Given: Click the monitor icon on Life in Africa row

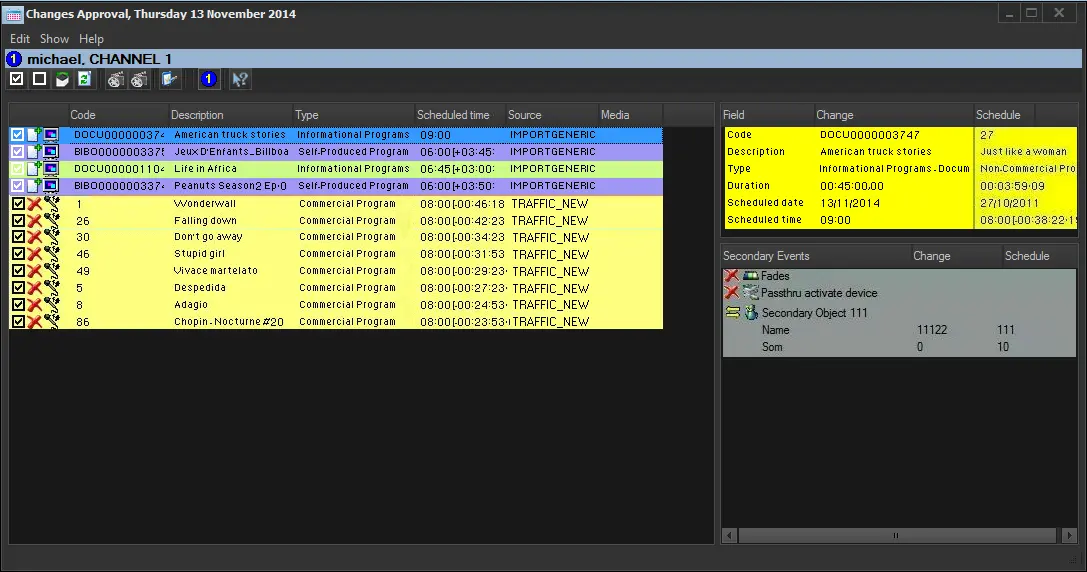Looking at the screenshot, I should click(50, 169).
